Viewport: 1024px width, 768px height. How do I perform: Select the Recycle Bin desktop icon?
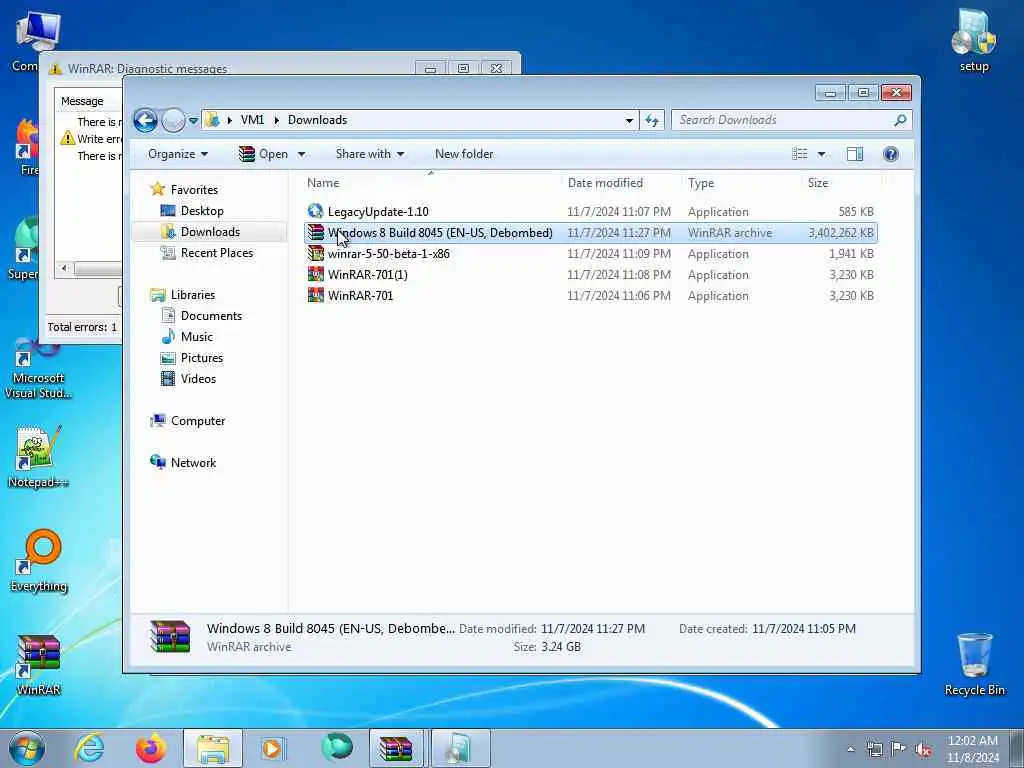[974, 665]
